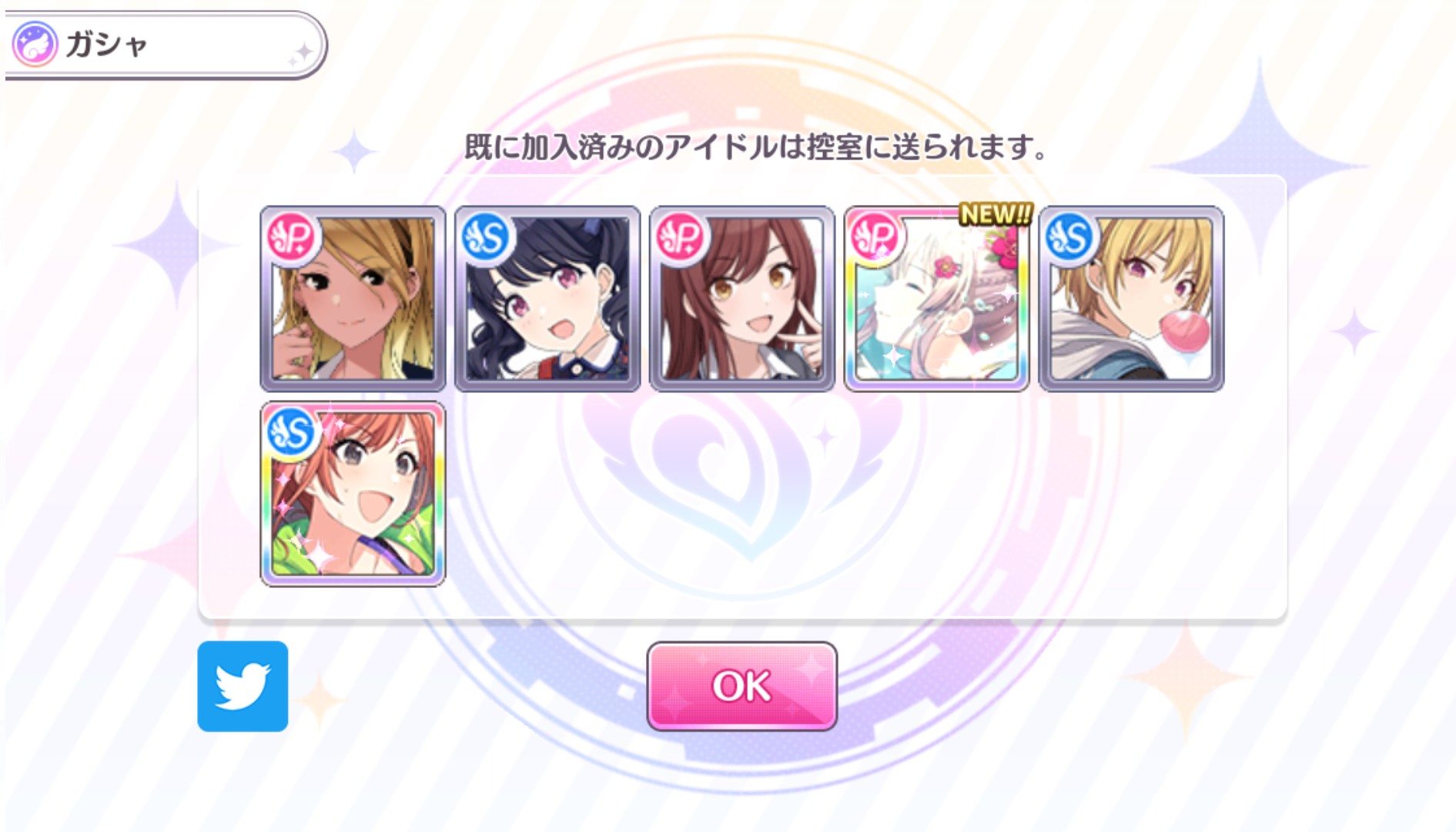Viewport: 1456px width, 832px height.
Task: Click the P badge on third card
Action: [681, 237]
